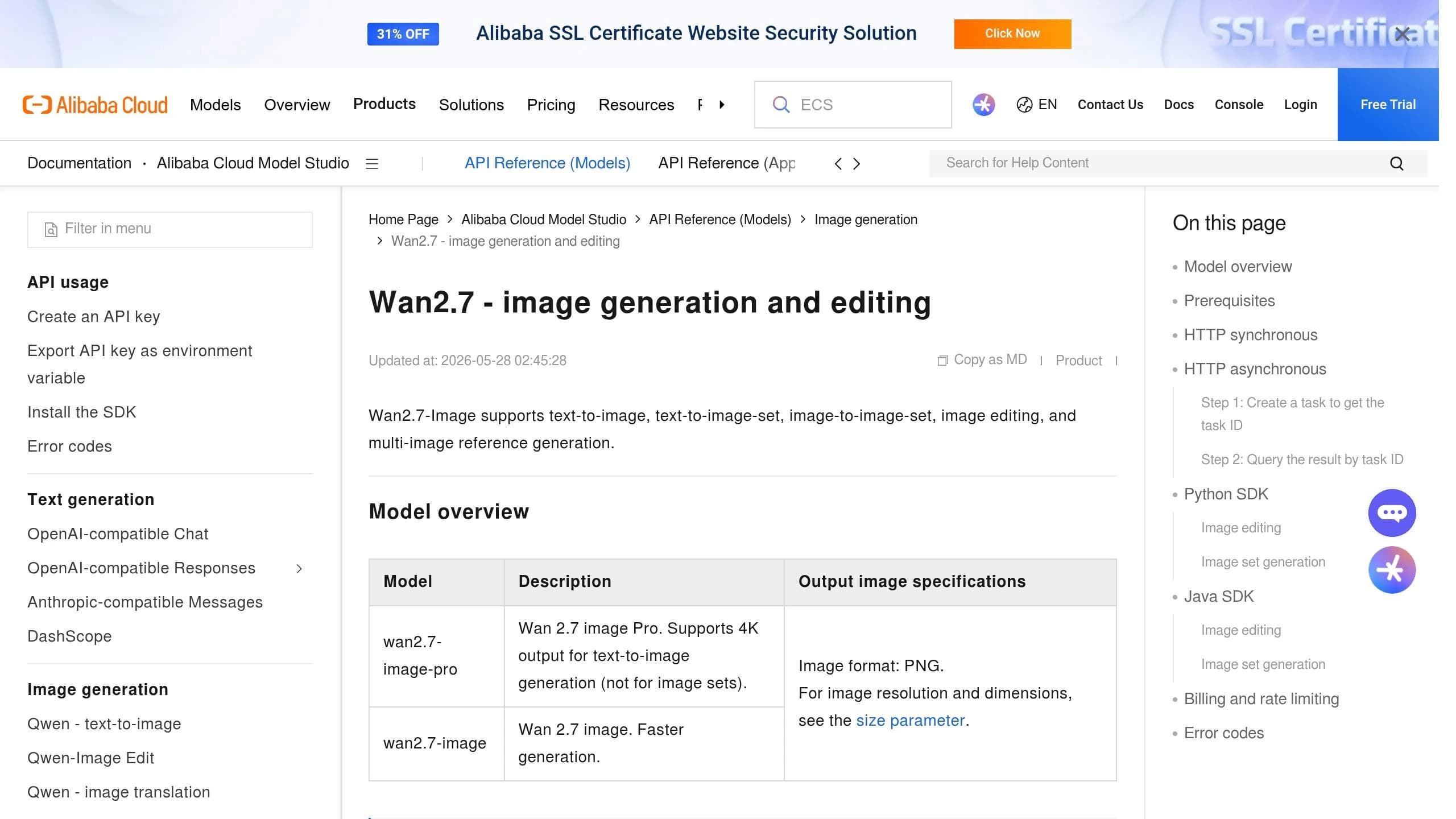This screenshot has height=819, width=1456.
Task: Open the Products menu
Action: pos(384,104)
